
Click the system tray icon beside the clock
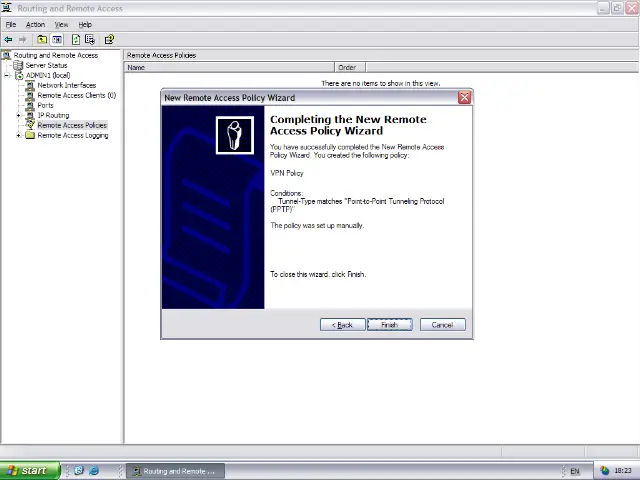(x=604, y=471)
